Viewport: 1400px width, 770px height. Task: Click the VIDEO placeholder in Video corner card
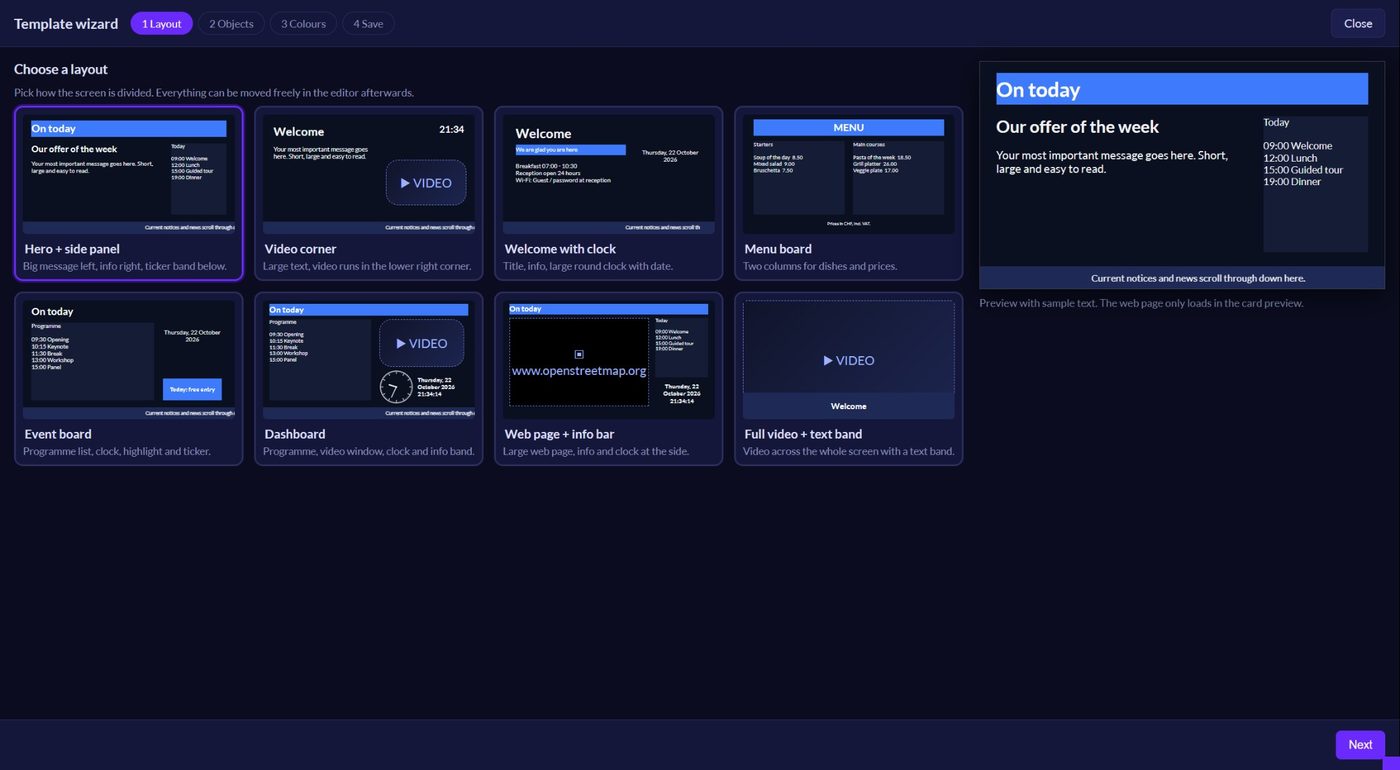point(426,183)
